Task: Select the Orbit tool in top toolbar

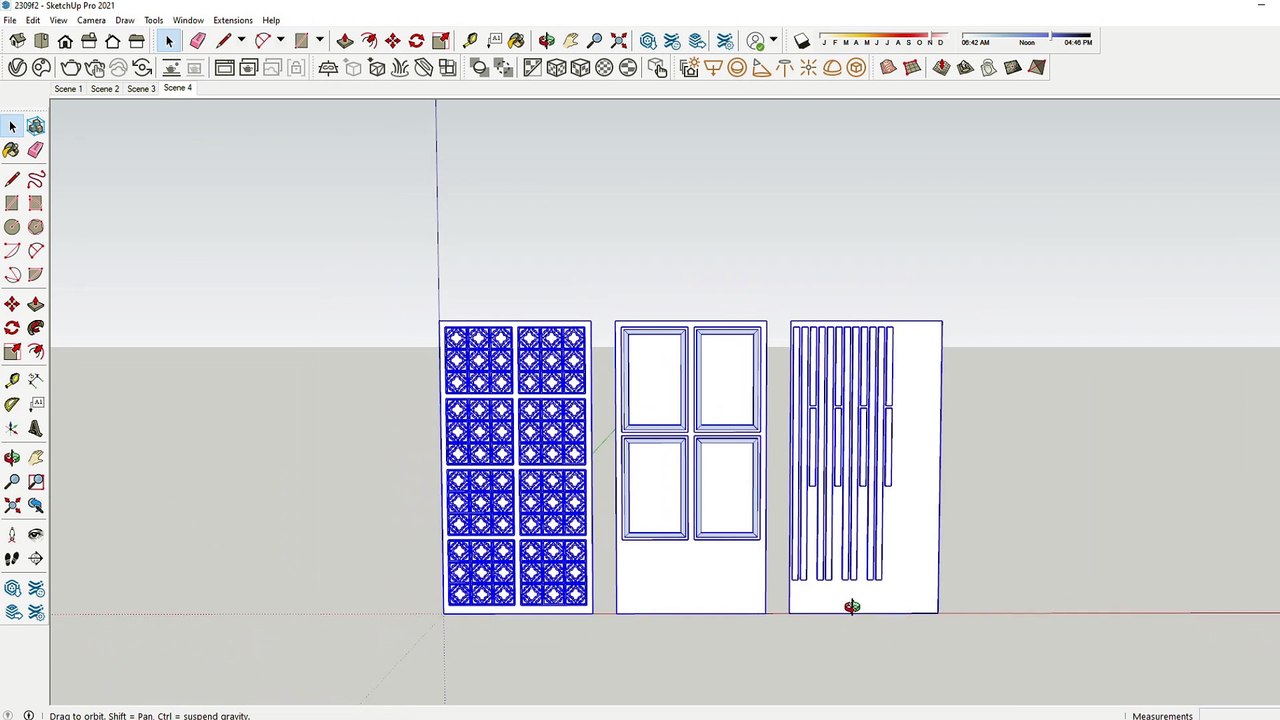Action: (546, 41)
